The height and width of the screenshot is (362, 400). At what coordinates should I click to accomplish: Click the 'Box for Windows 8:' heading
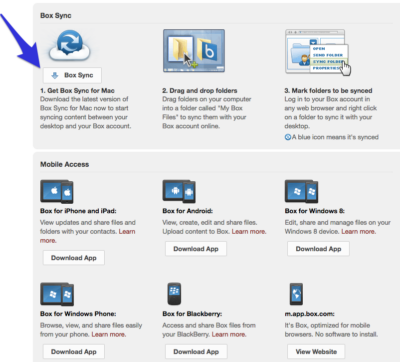315,211
